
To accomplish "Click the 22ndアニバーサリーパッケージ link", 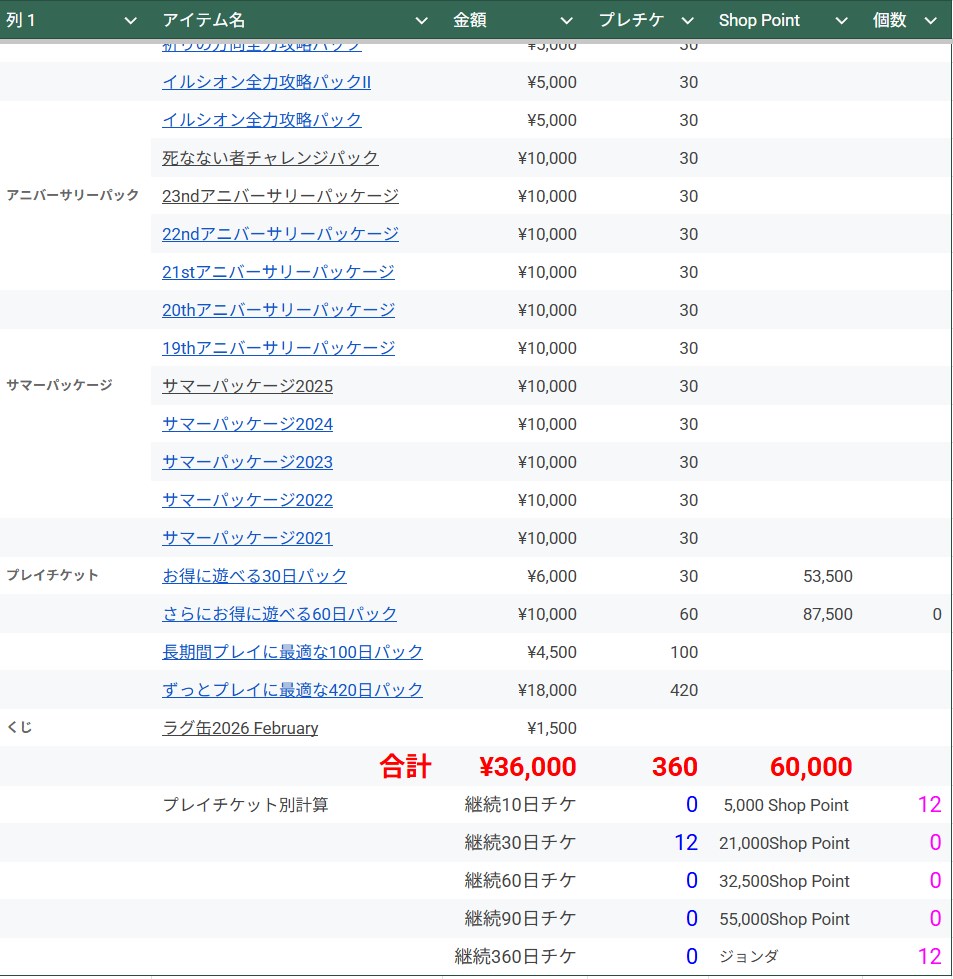I will pyautogui.click(x=280, y=234).
